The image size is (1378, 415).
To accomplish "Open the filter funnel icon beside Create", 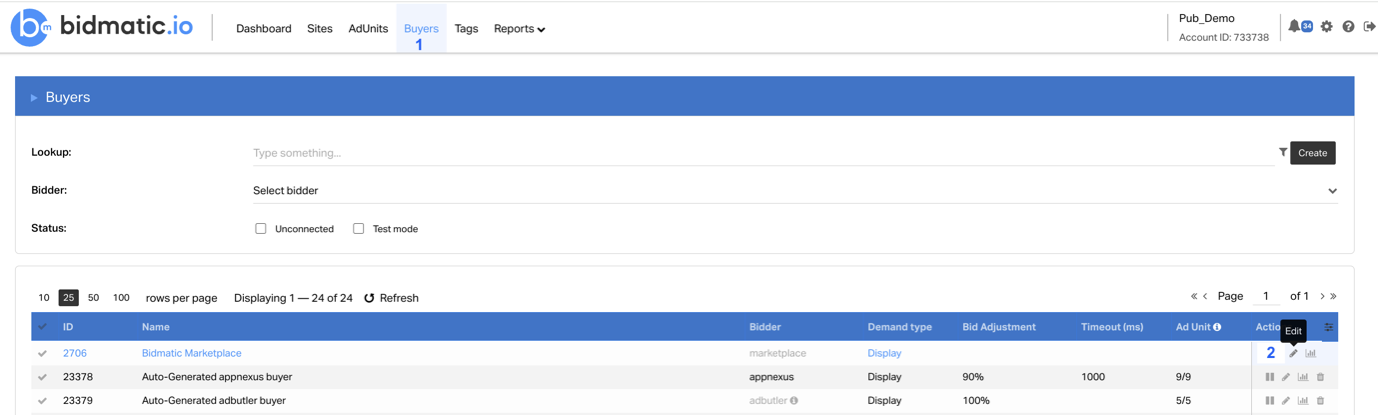I will tap(1283, 152).
